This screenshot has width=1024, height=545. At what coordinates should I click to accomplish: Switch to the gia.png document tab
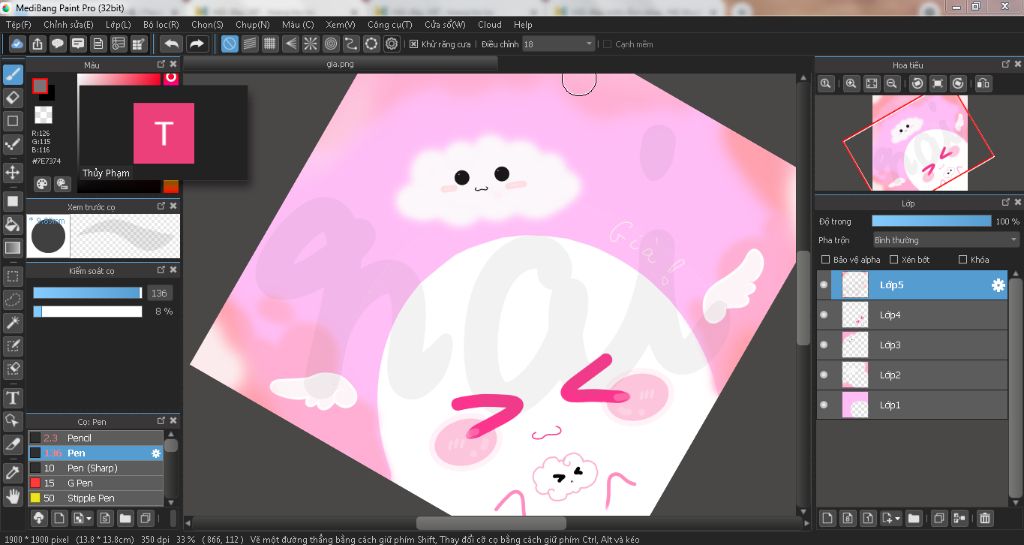point(340,64)
